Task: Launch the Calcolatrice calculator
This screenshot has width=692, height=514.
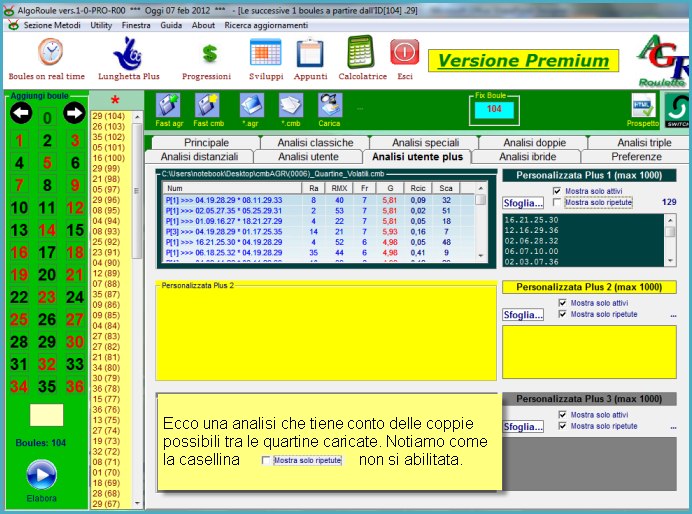Action: coord(361,52)
